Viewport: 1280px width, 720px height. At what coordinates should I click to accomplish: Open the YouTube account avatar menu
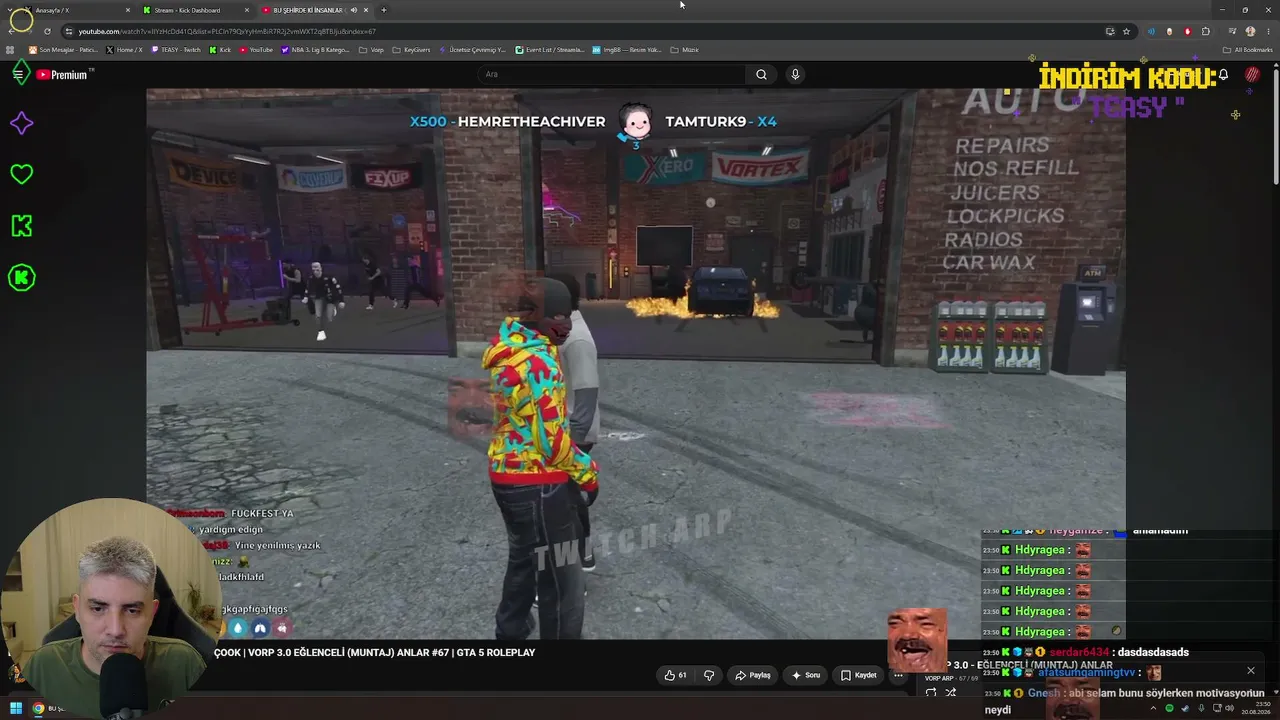pyautogui.click(x=1252, y=74)
